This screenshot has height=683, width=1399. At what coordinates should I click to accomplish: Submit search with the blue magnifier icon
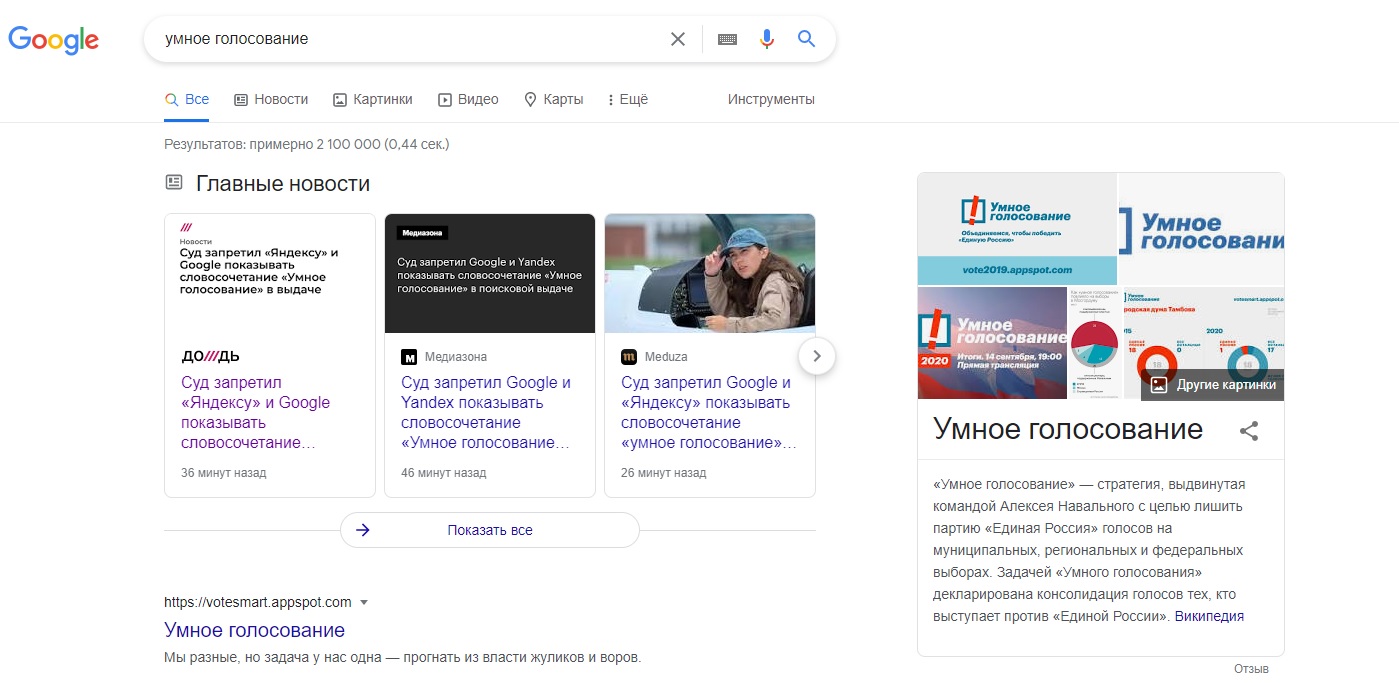(x=806, y=39)
